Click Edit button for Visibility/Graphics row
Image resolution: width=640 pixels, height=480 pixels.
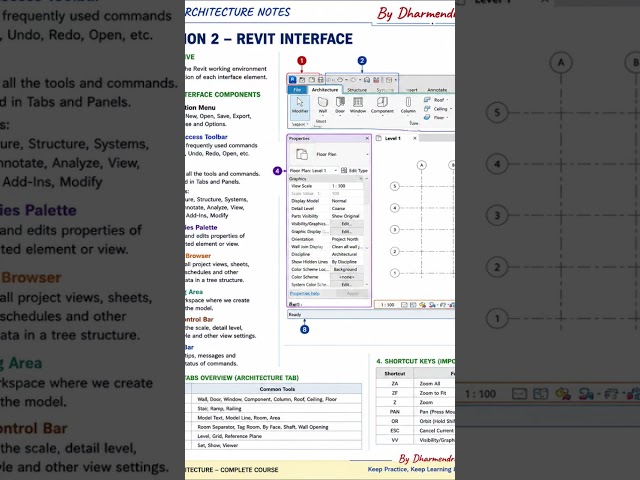(347, 224)
